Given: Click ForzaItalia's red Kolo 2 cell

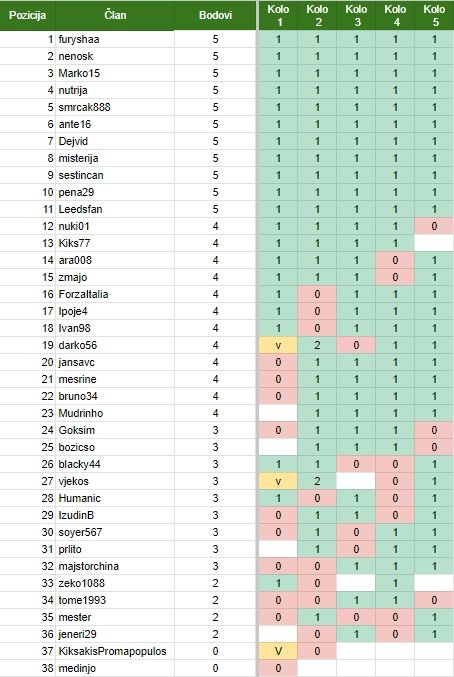Looking at the screenshot, I should pyautogui.click(x=317, y=294).
